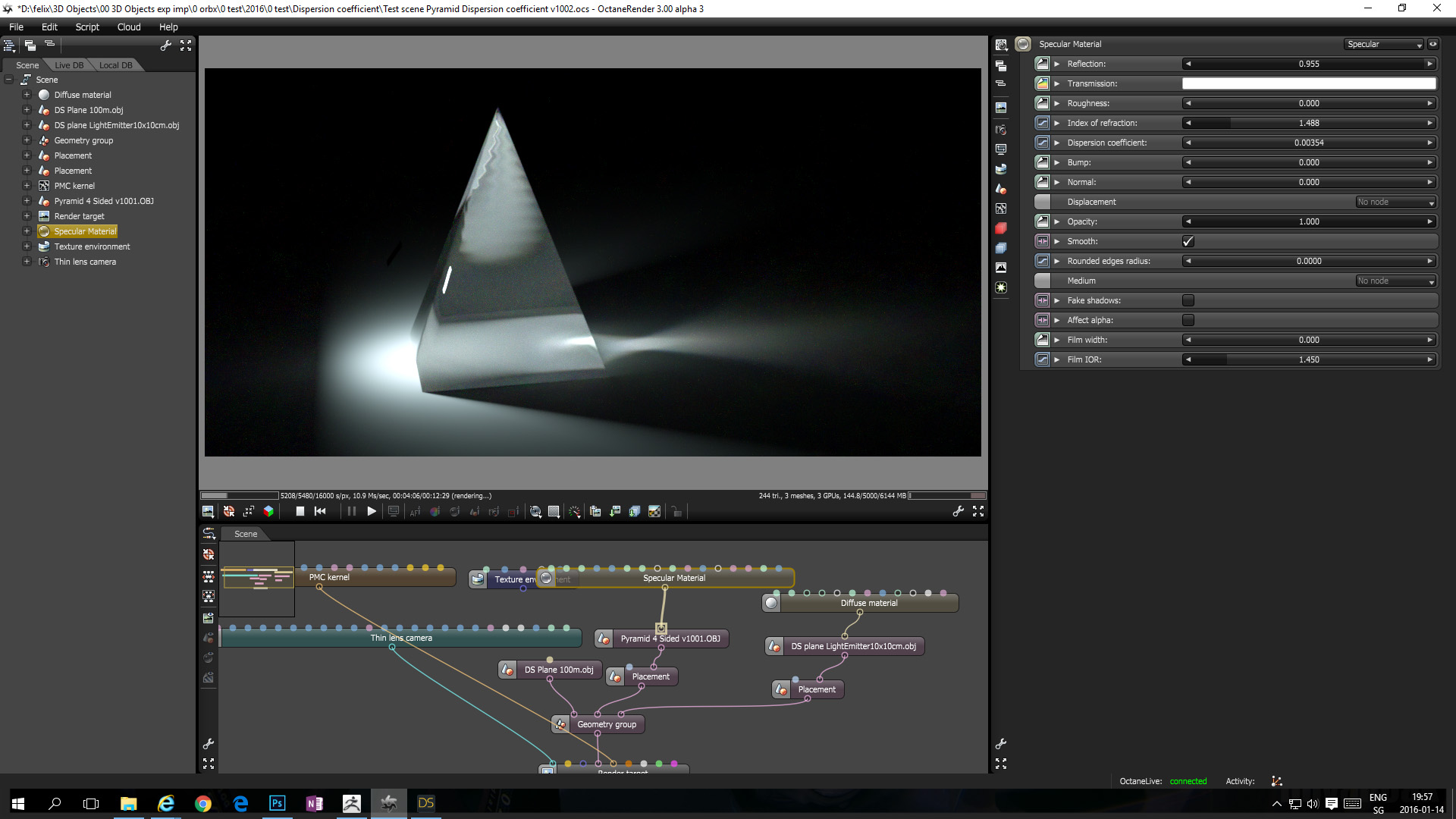
Task: Click the white Transmission color swatch
Action: (x=1308, y=83)
